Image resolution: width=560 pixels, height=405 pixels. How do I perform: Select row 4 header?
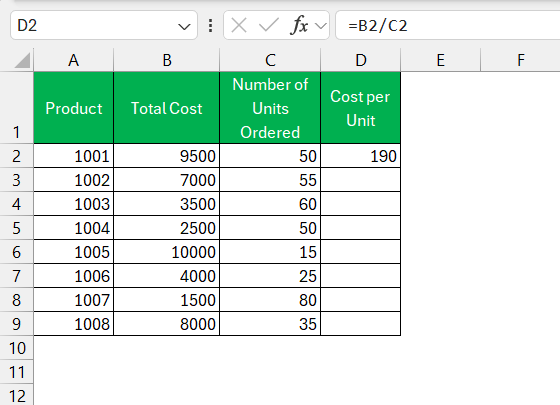pos(16,204)
